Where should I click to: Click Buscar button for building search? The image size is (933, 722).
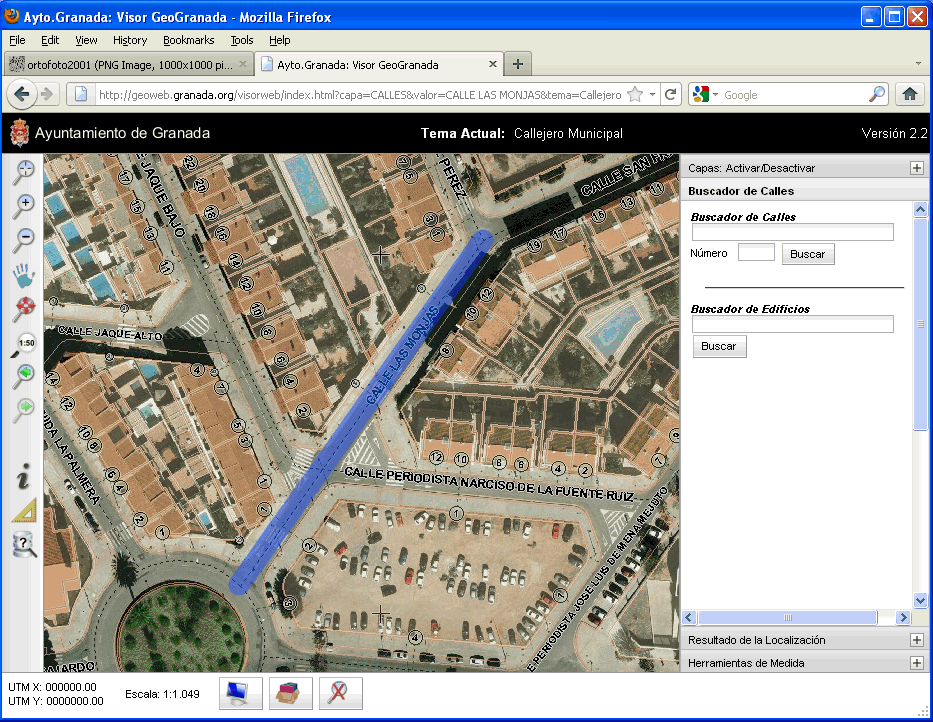tap(719, 346)
